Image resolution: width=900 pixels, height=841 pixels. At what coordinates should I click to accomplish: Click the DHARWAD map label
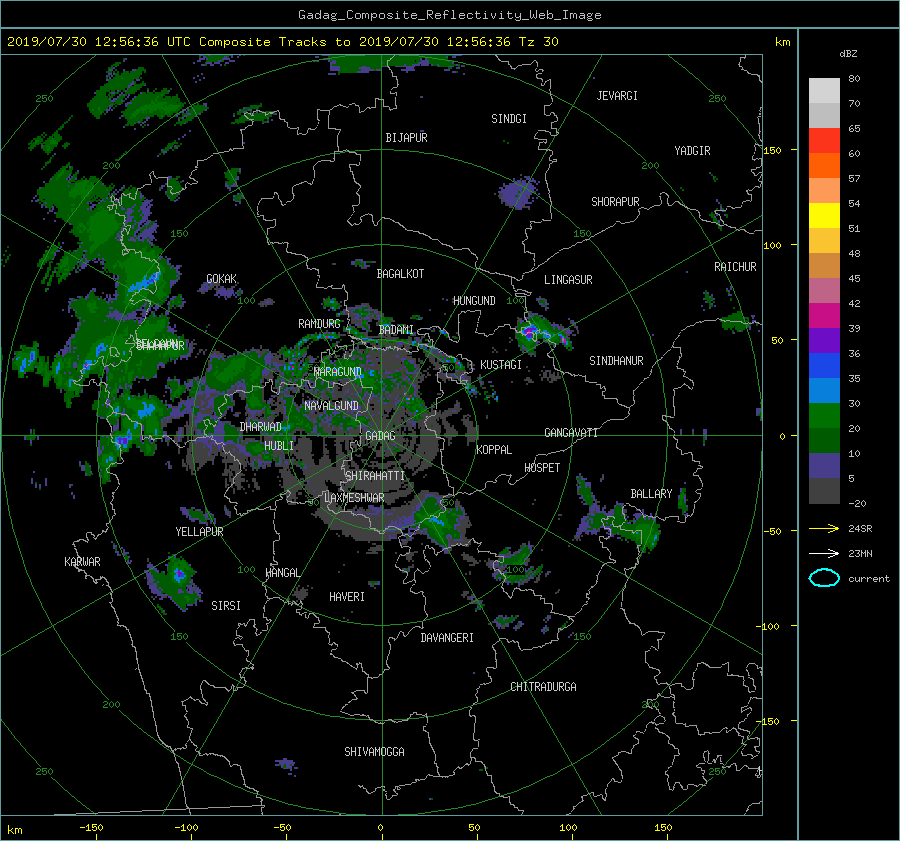click(x=261, y=427)
